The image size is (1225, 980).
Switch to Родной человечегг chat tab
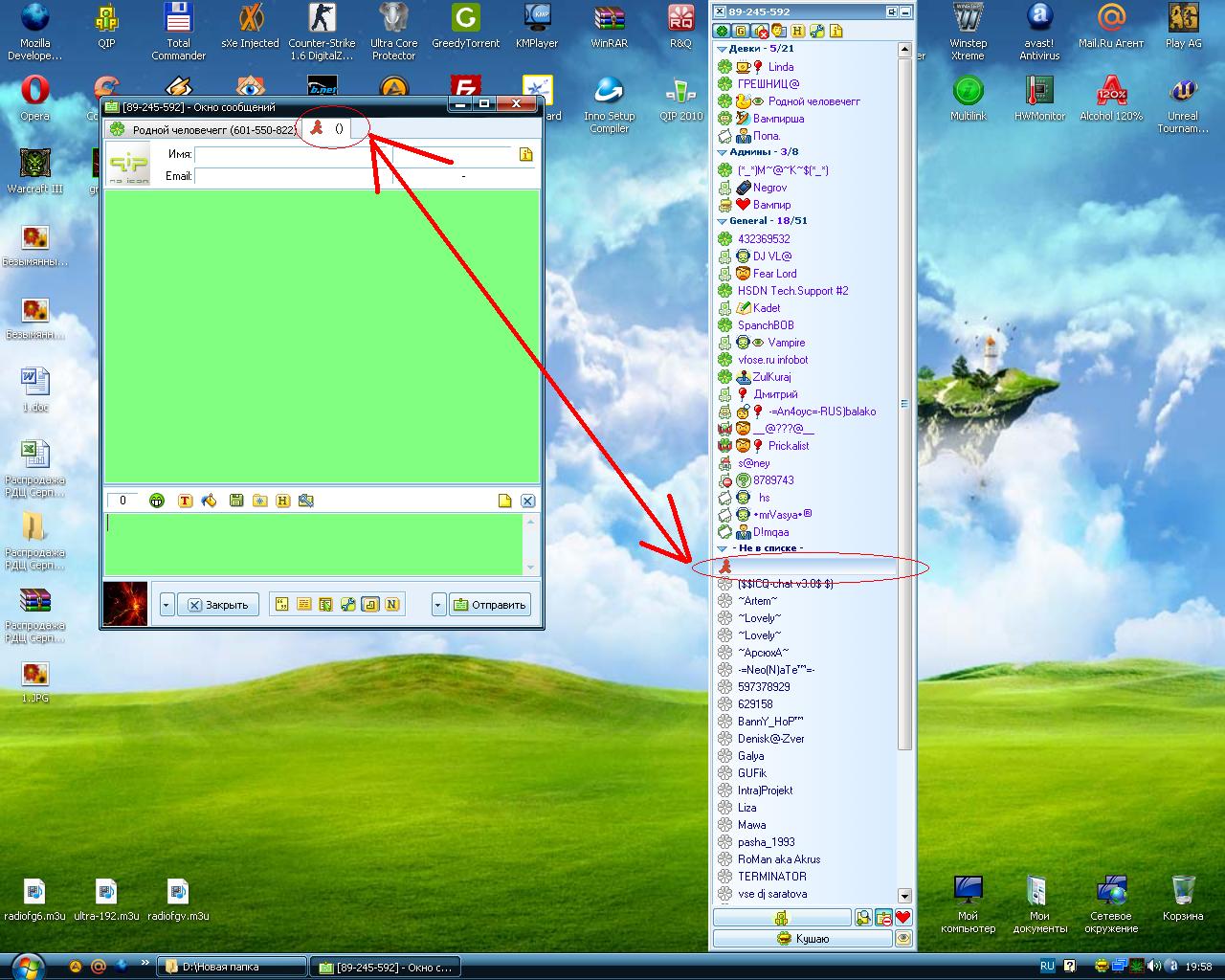click(202, 129)
